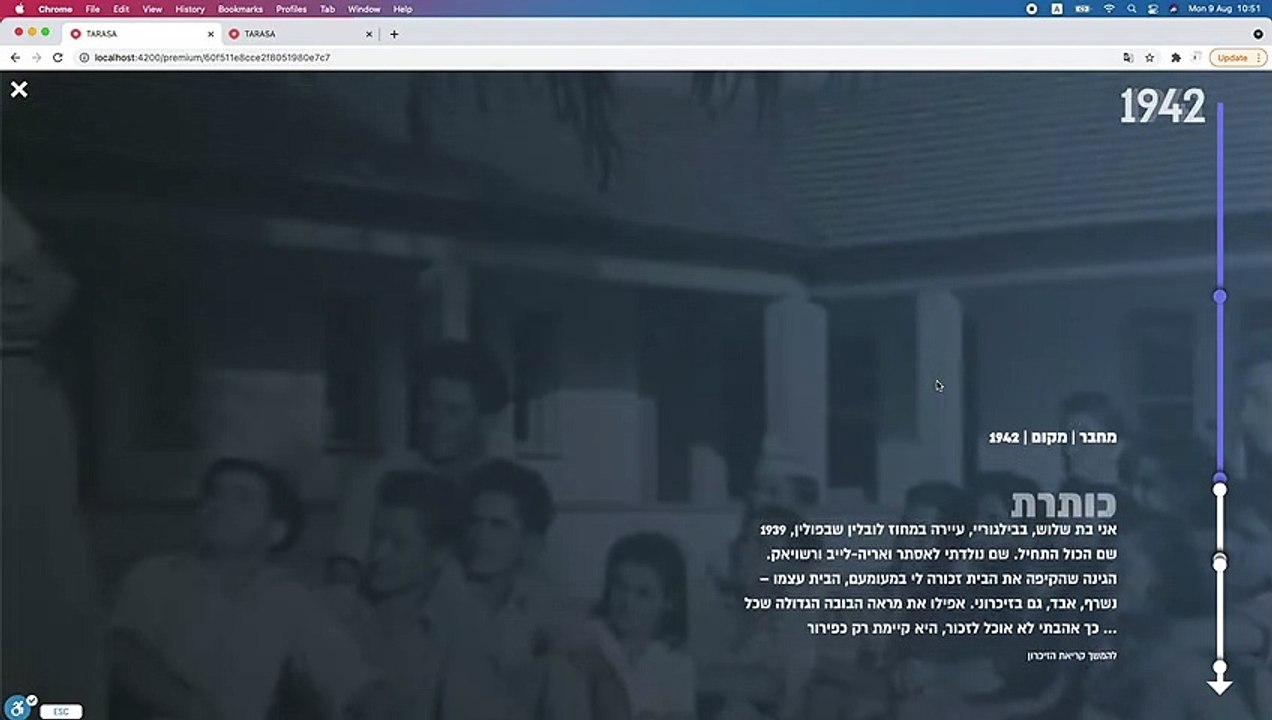1272x720 pixels.
Task: Reload the page
Action: tap(57, 58)
